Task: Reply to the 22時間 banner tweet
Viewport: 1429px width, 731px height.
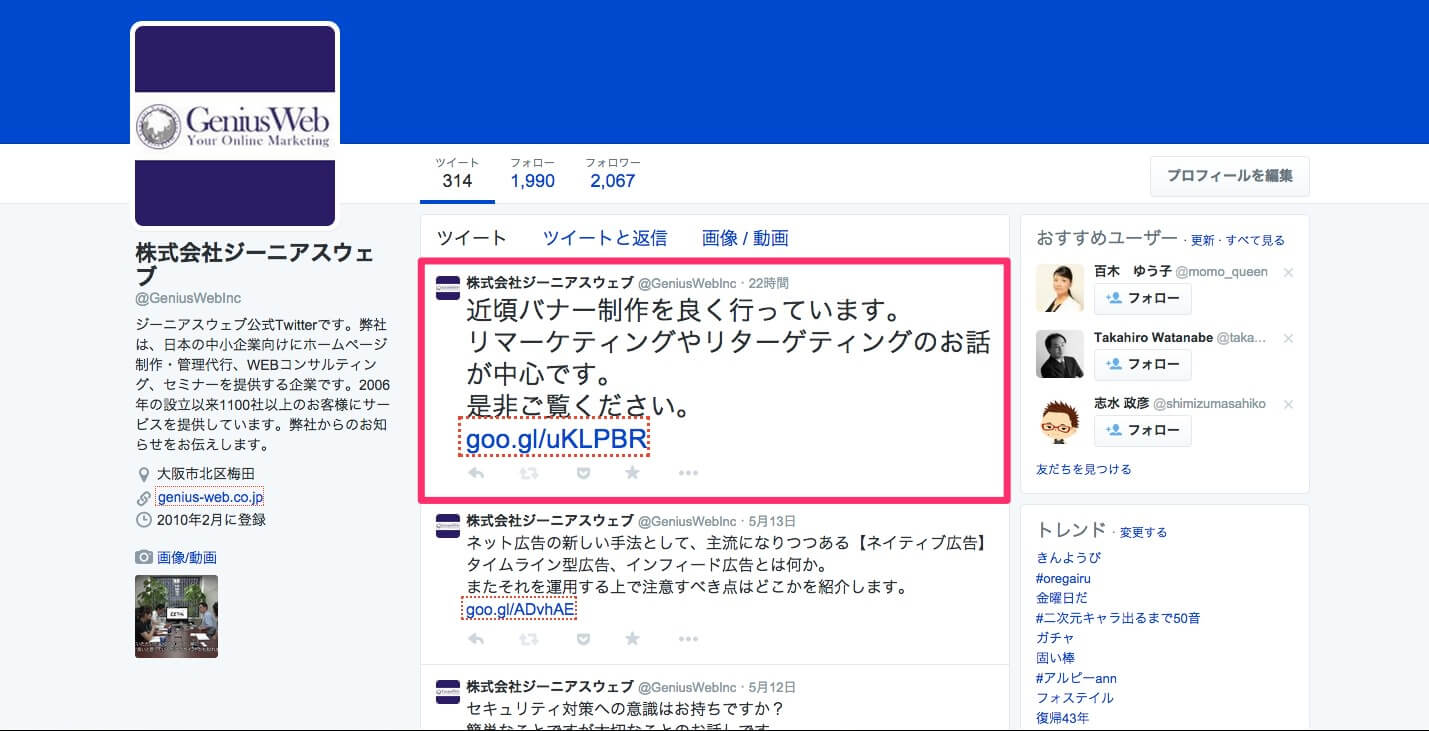Action: [476, 473]
